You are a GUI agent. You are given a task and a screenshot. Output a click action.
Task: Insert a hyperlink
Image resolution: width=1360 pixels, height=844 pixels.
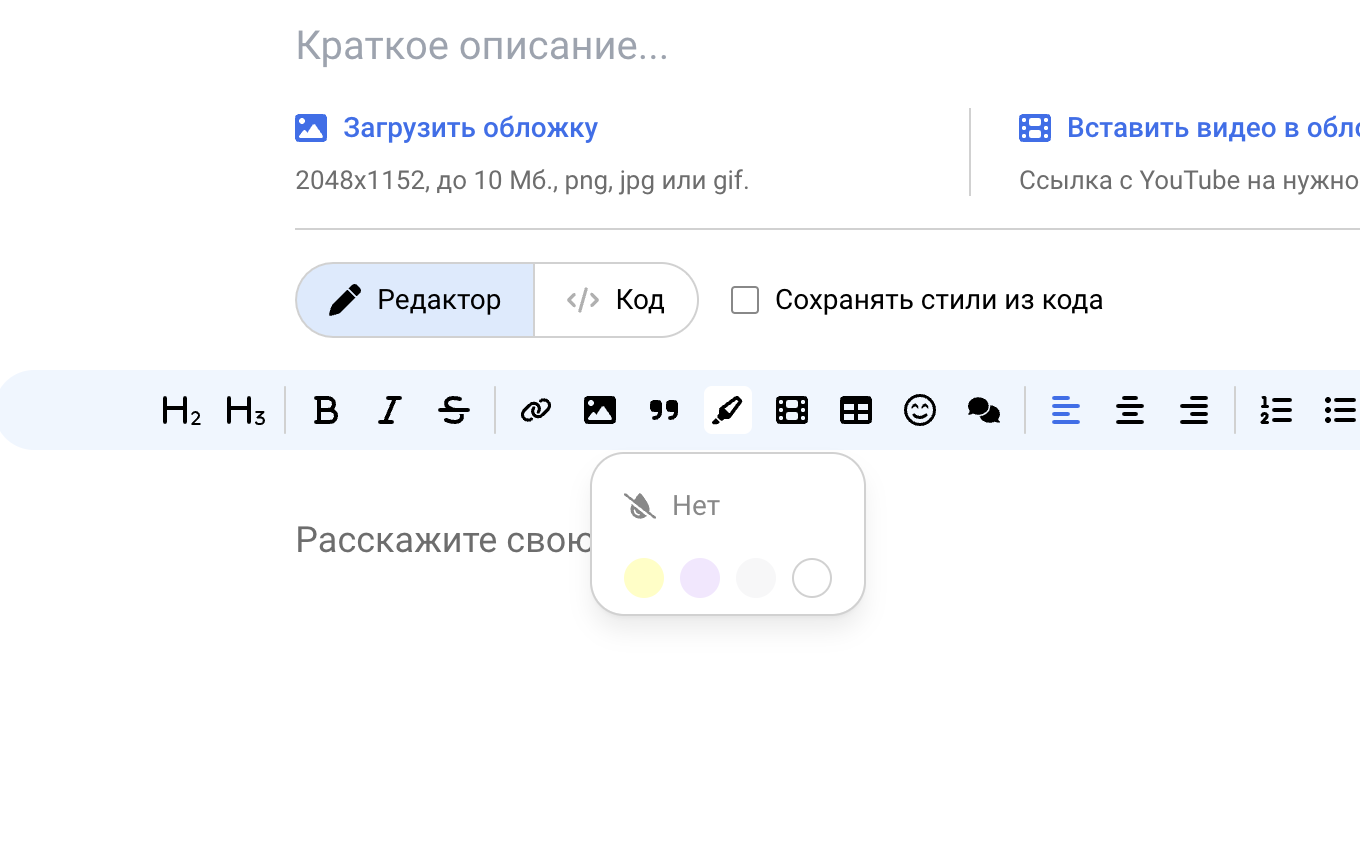(x=536, y=410)
